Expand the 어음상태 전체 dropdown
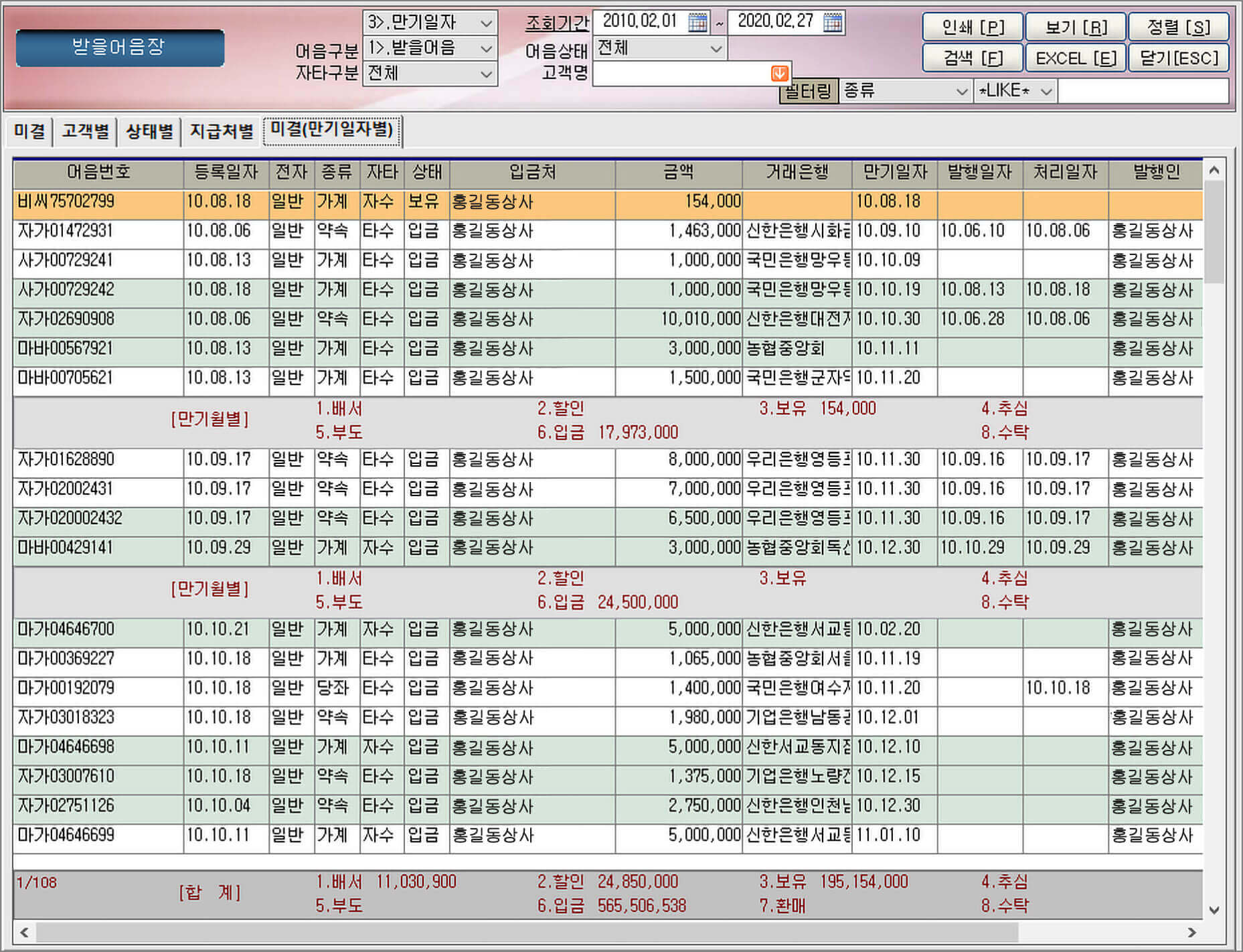This screenshot has height=952, width=1243. coord(716,48)
